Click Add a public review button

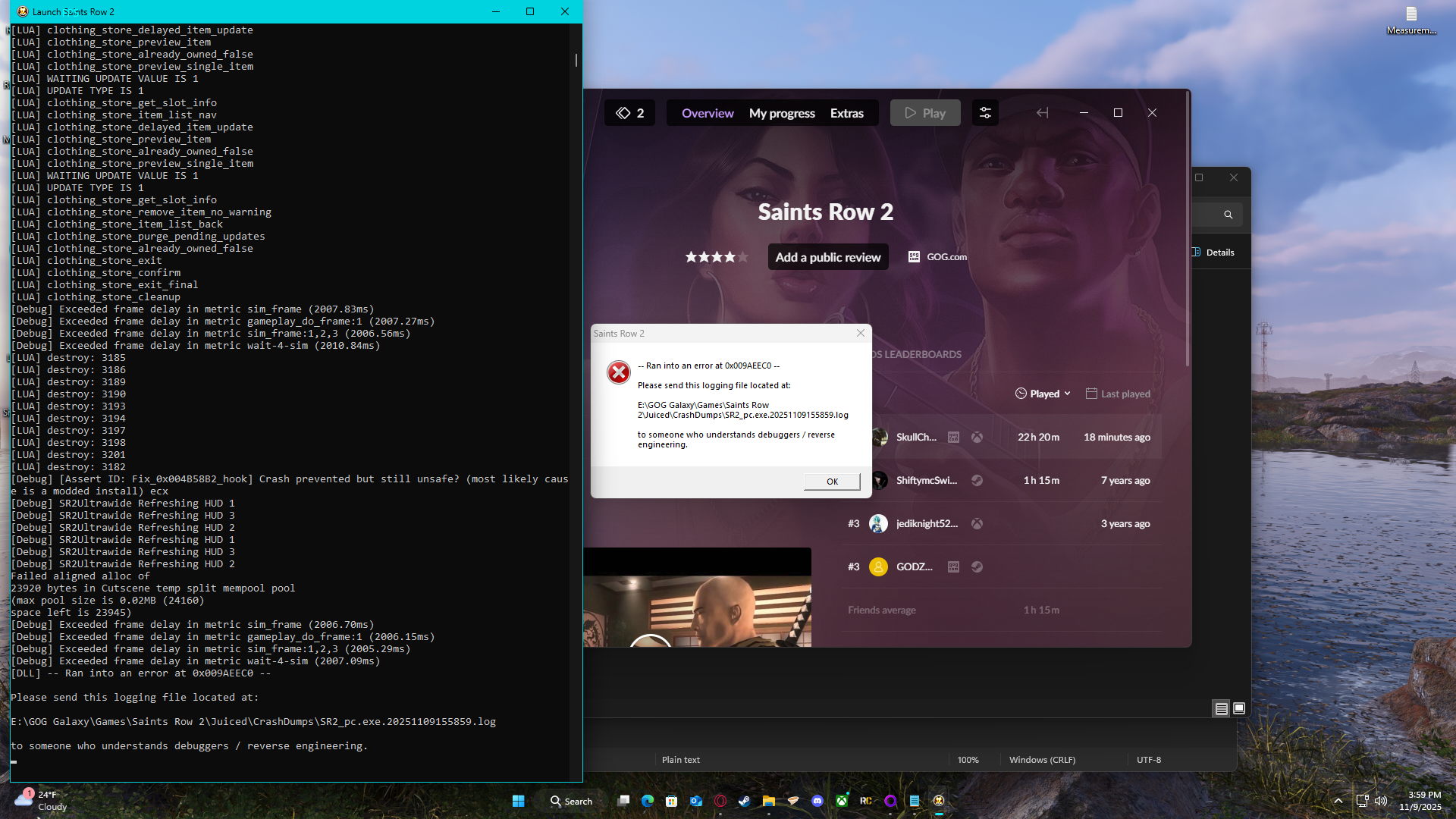[827, 257]
